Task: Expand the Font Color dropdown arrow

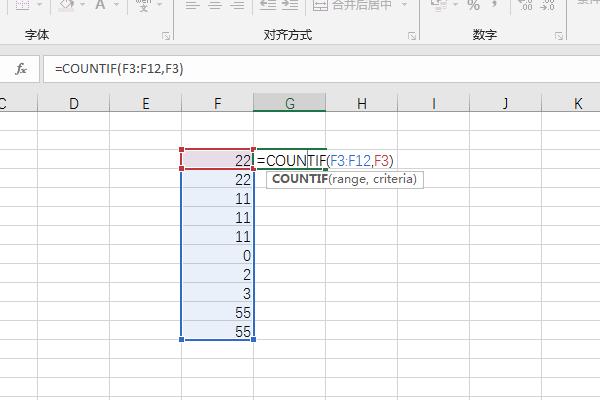Action: 117,5
